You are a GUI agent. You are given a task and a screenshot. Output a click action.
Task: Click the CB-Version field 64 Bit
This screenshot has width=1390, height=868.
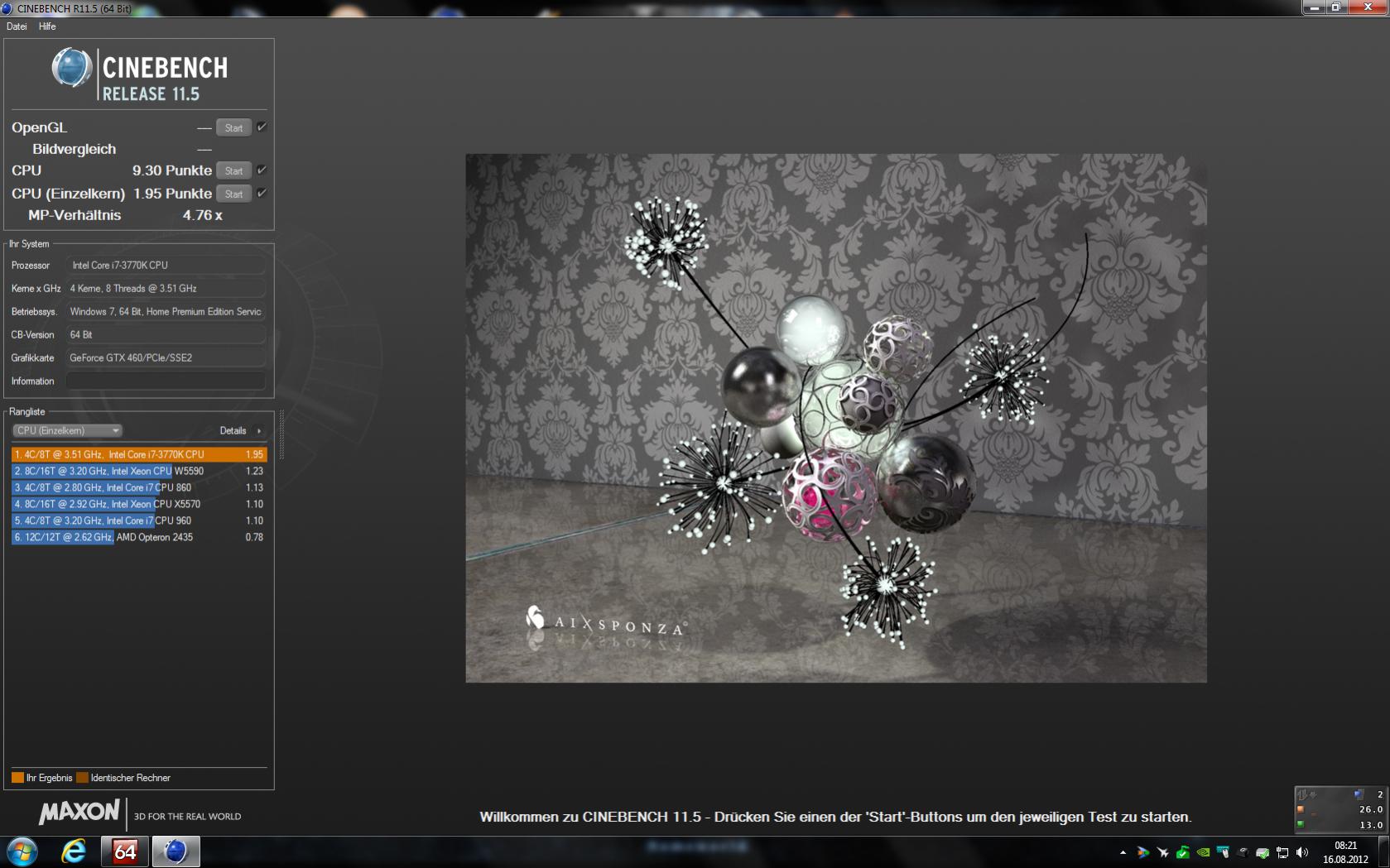[x=166, y=334]
